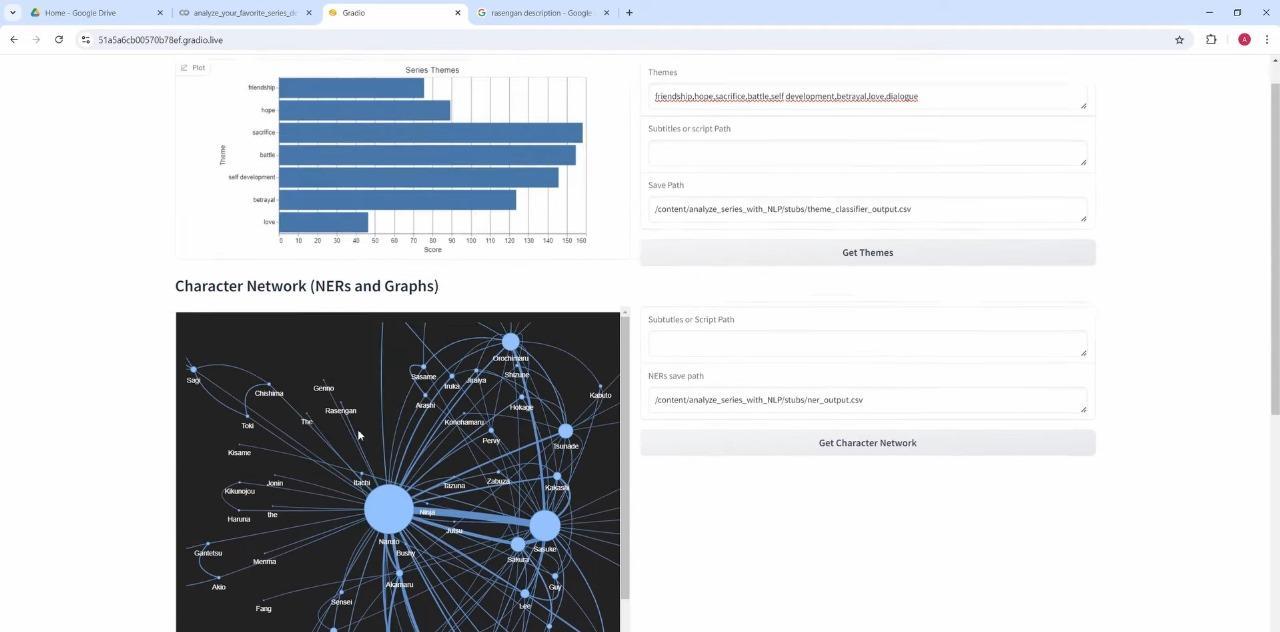The width and height of the screenshot is (1280, 632).
Task: Click the Konohamaru node label
Action: pyautogui.click(x=464, y=422)
